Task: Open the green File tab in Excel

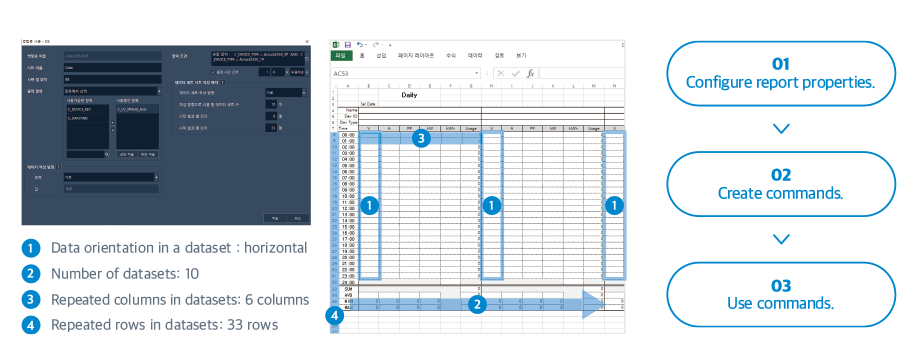Action: click(x=341, y=56)
